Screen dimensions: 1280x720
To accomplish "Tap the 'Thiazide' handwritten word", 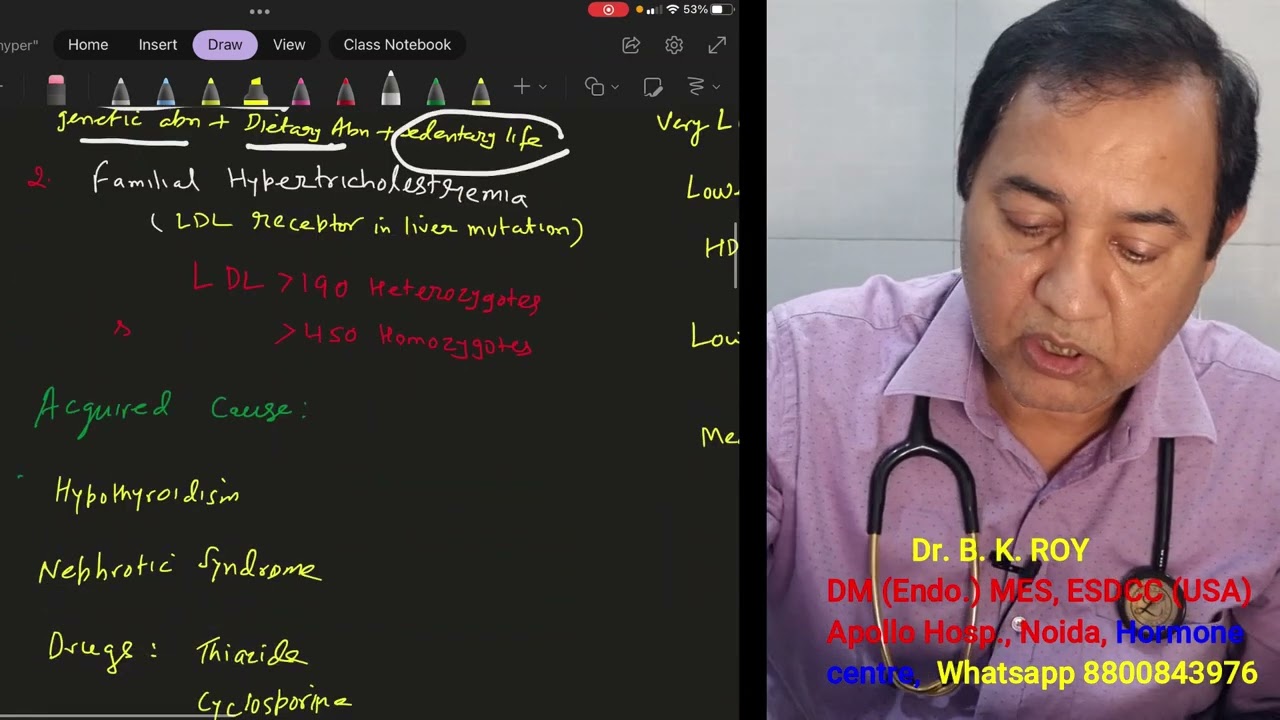I will [x=251, y=653].
